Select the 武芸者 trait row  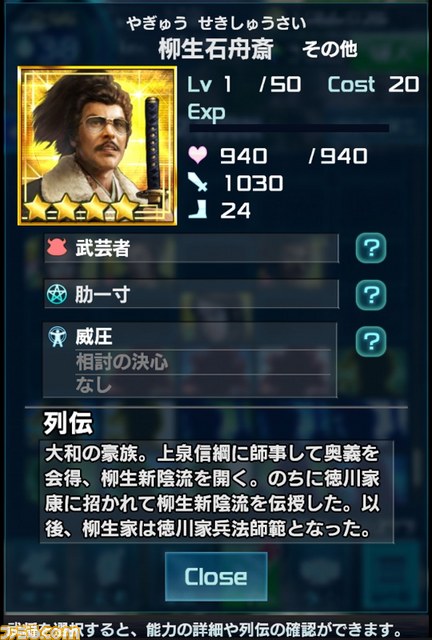(191, 248)
